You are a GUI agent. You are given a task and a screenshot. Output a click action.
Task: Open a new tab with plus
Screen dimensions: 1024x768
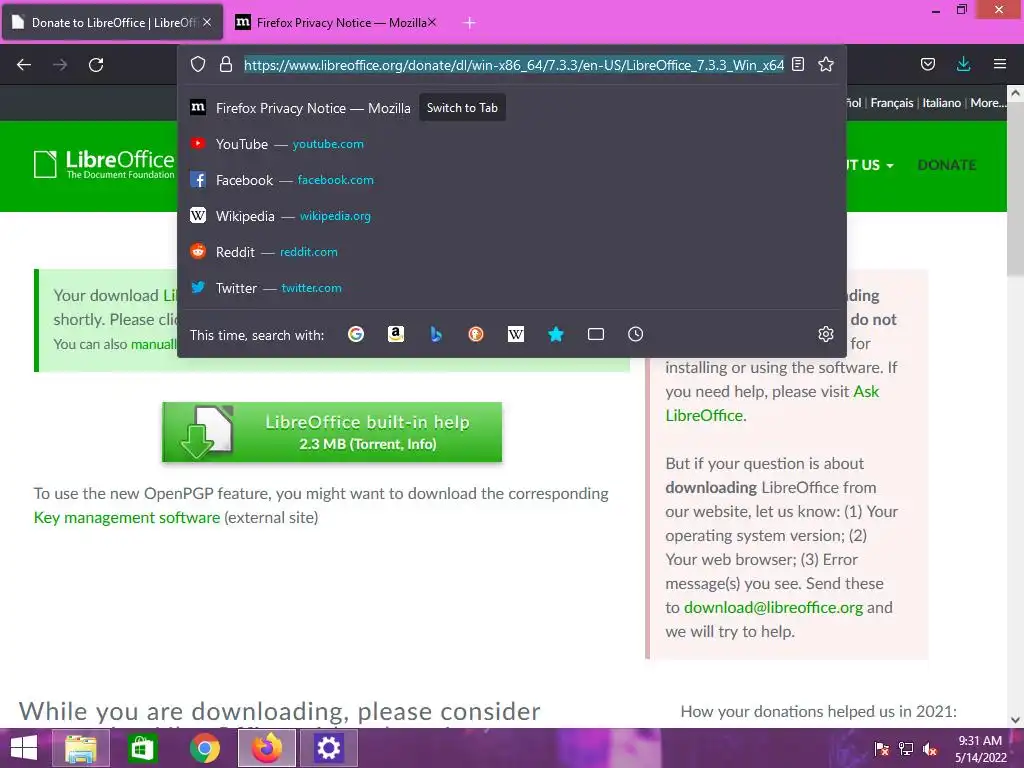pyautogui.click(x=469, y=23)
